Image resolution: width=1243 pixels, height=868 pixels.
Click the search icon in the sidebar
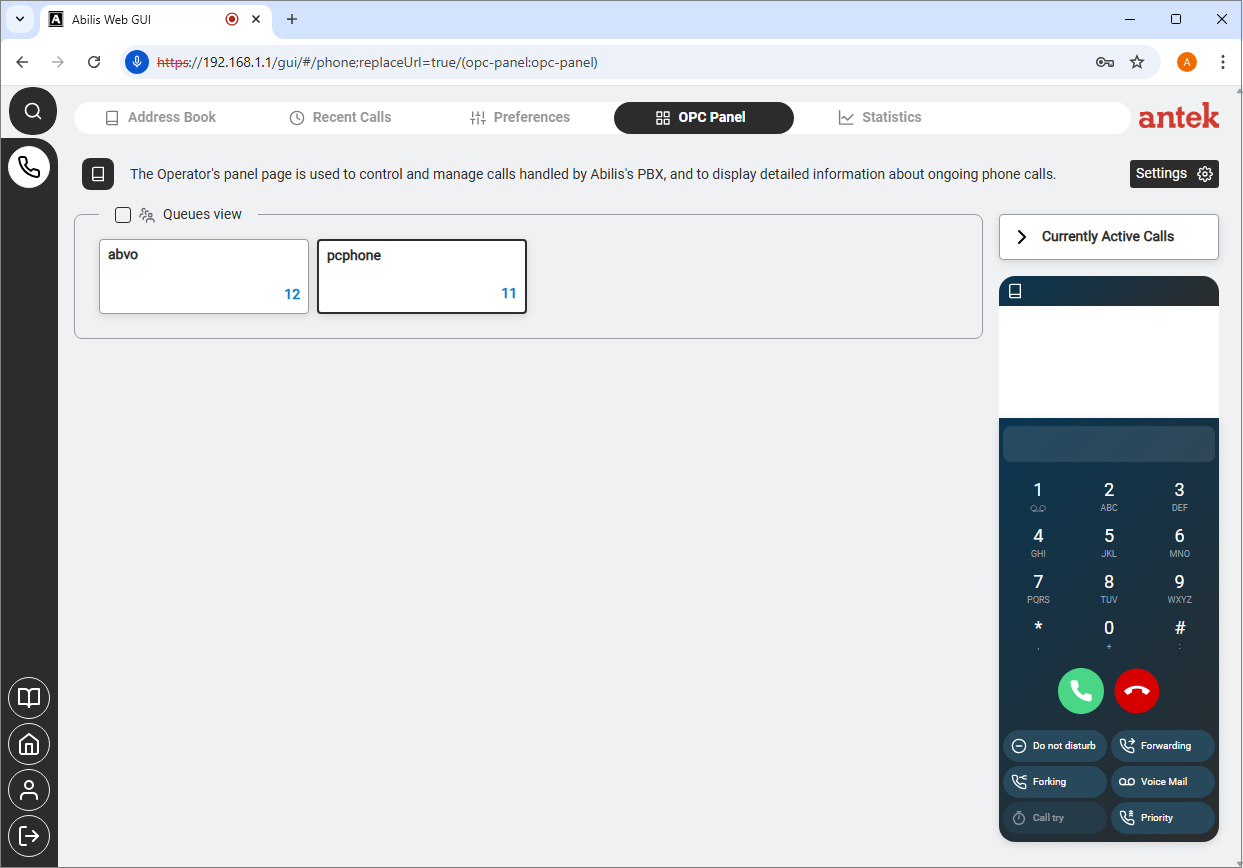coord(32,111)
